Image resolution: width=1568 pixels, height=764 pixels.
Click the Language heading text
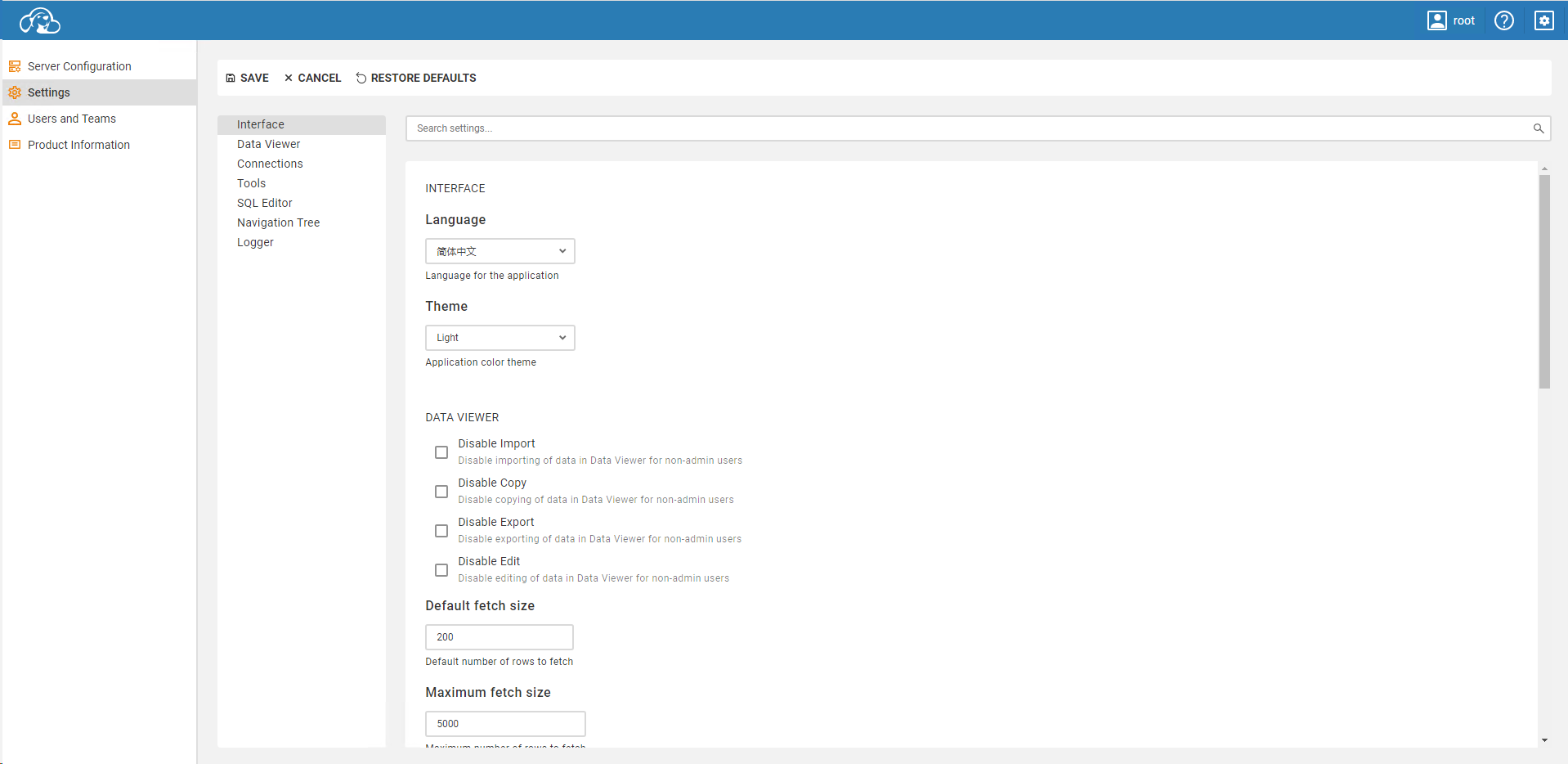pos(455,220)
